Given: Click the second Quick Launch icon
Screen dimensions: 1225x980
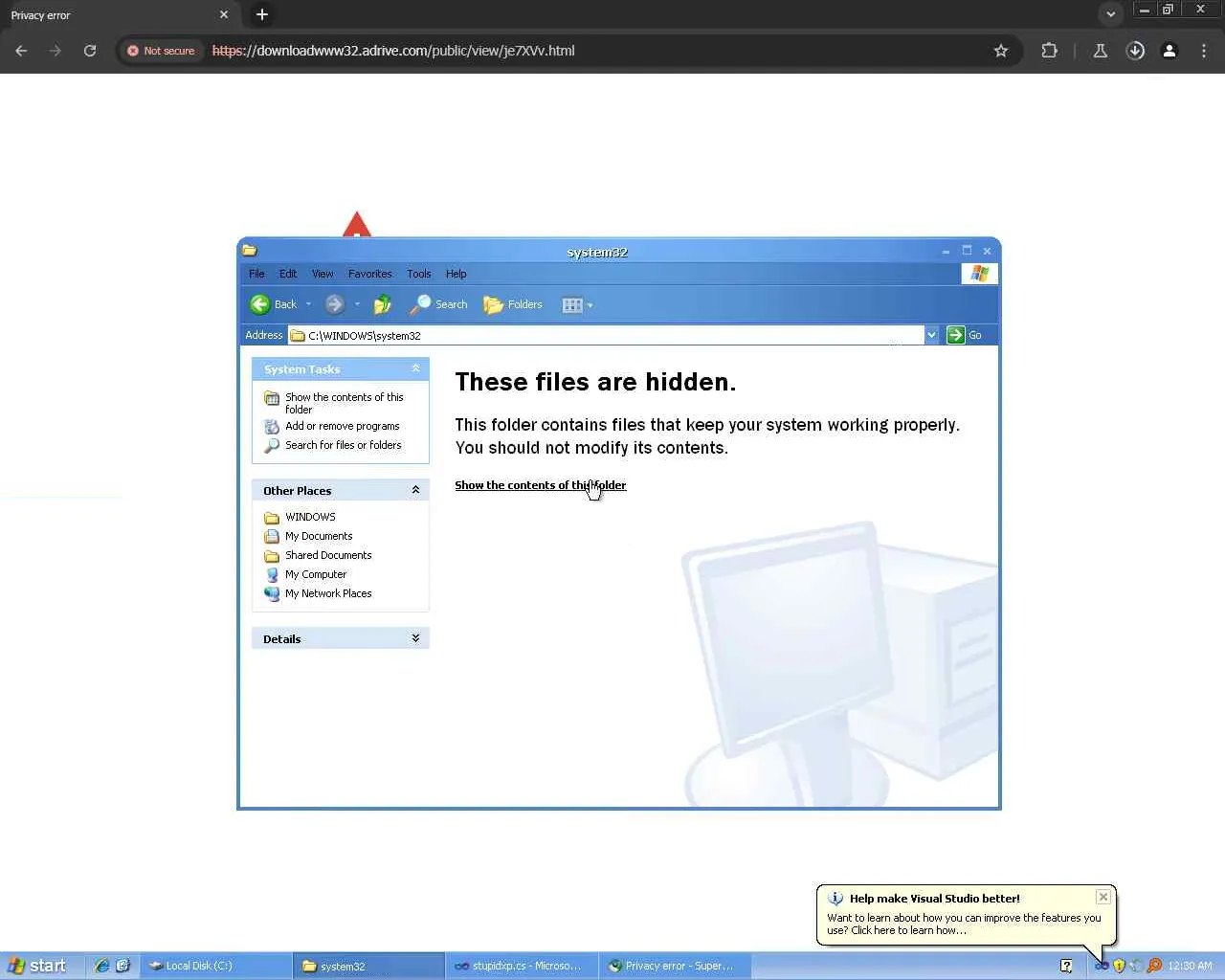Looking at the screenshot, I should click(122, 966).
